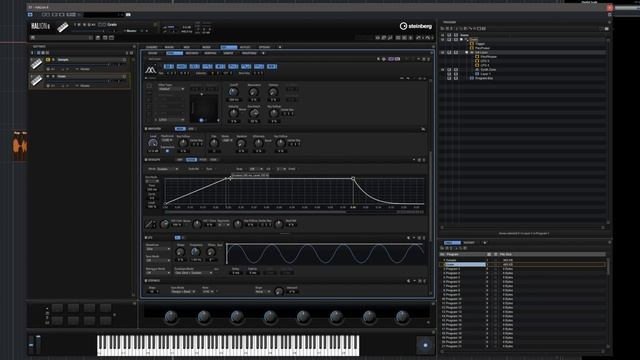Select the Amp envelope tab
This screenshot has height=360, width=640.
tap(180, 160)
